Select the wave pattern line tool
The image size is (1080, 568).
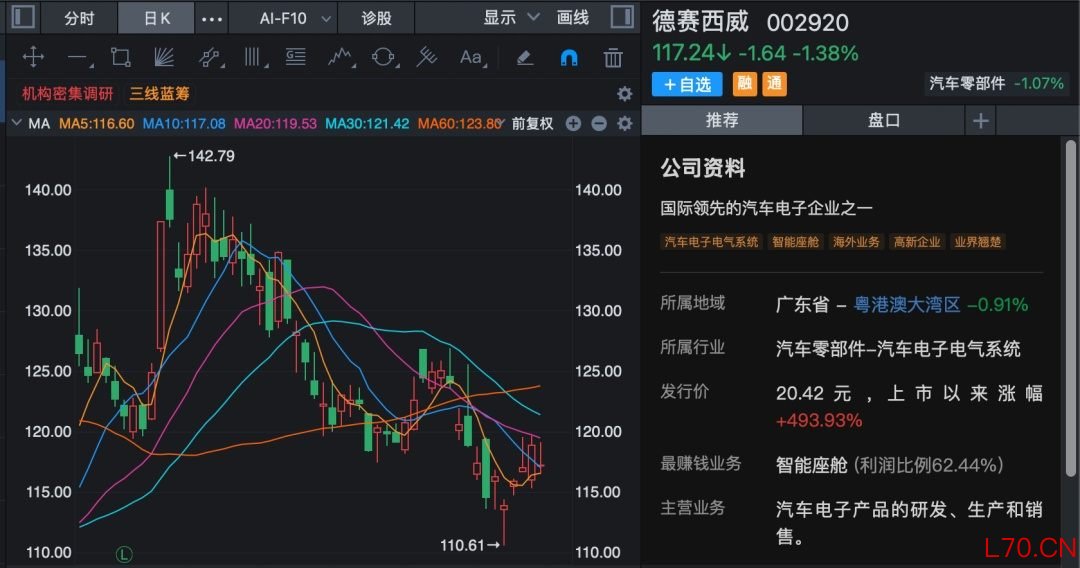(340, 57)
